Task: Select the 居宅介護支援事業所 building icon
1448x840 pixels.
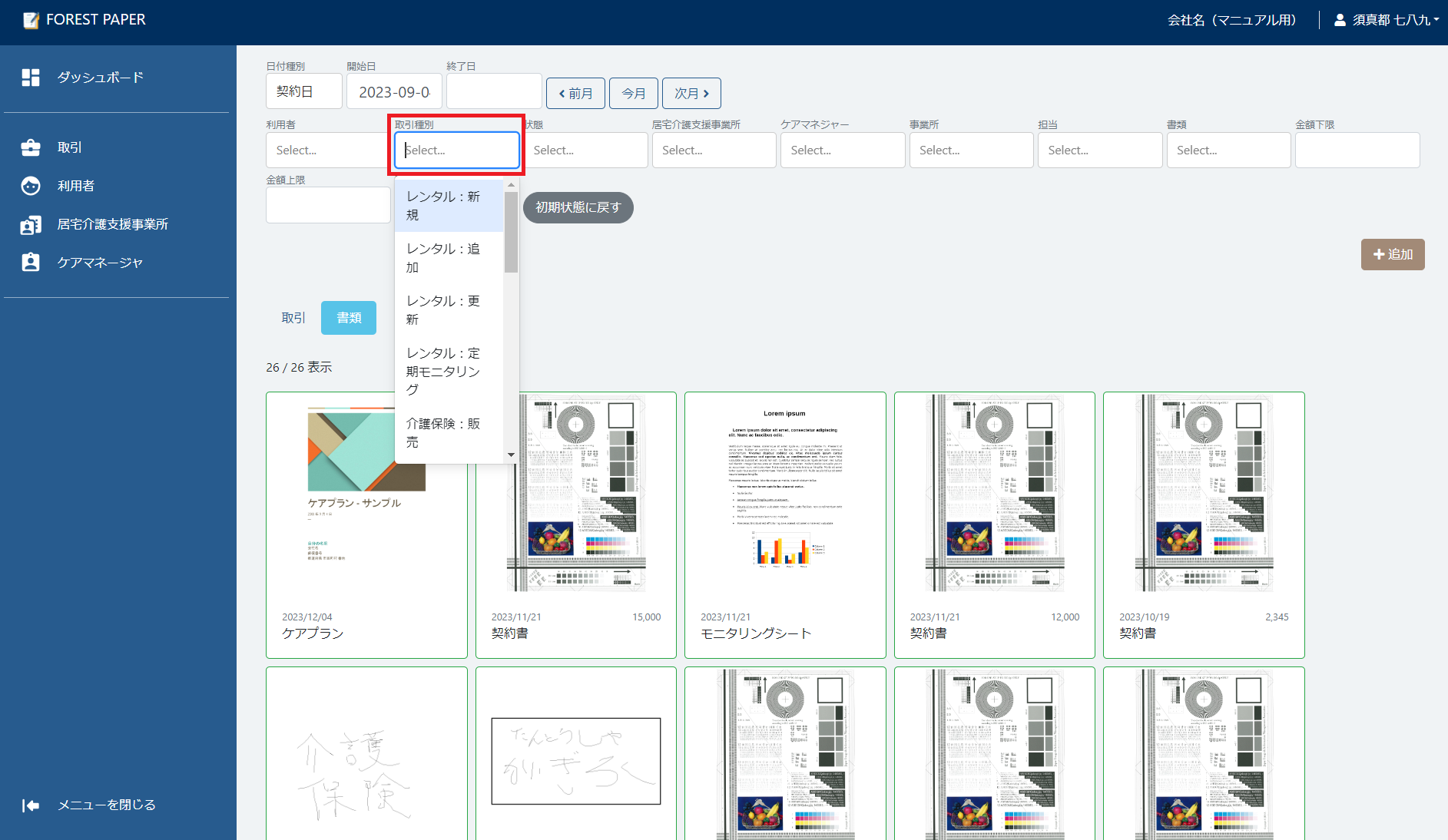Action: pyautogui.click(x=31, y=225)
